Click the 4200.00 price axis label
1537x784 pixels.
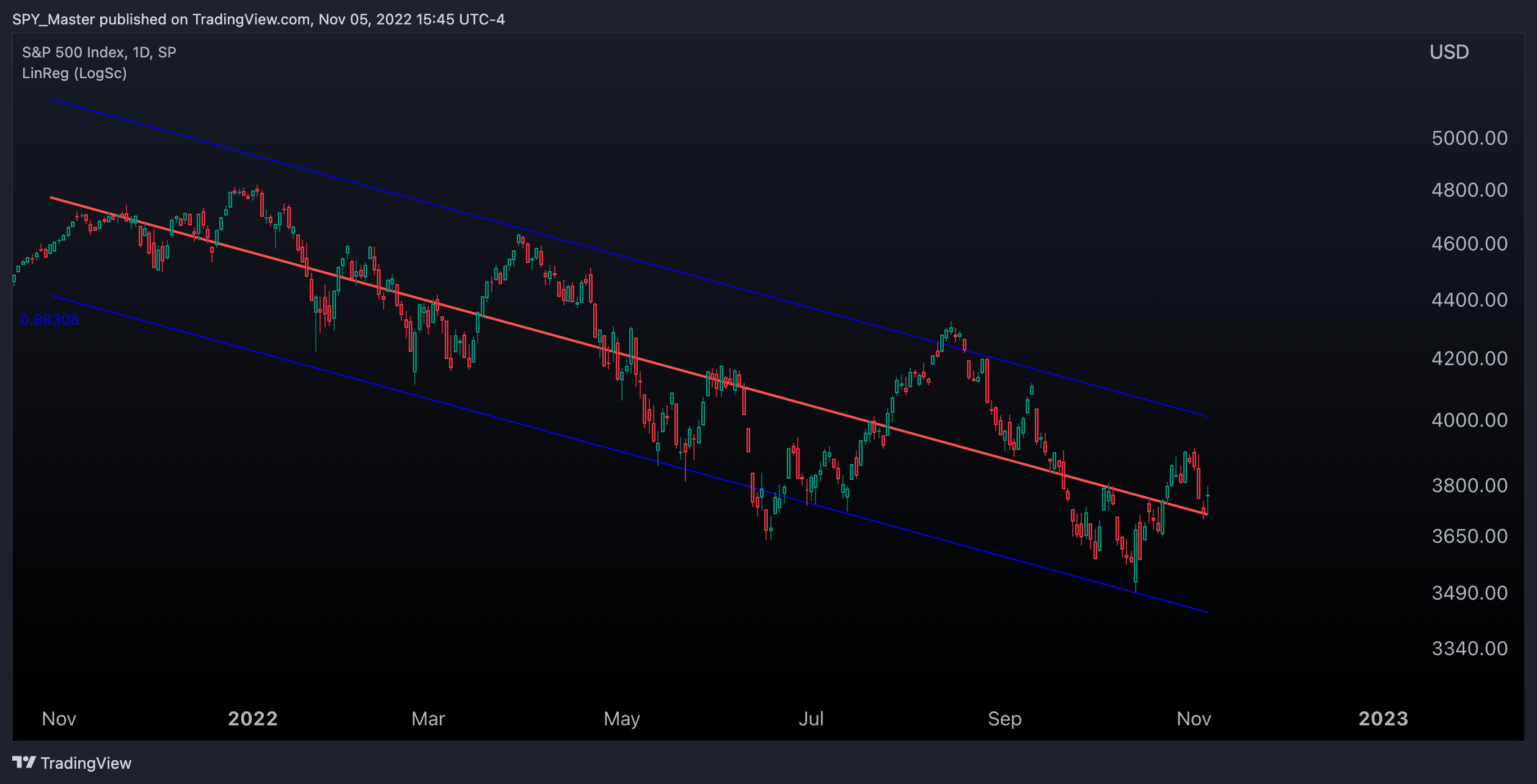coord(1469,358)
